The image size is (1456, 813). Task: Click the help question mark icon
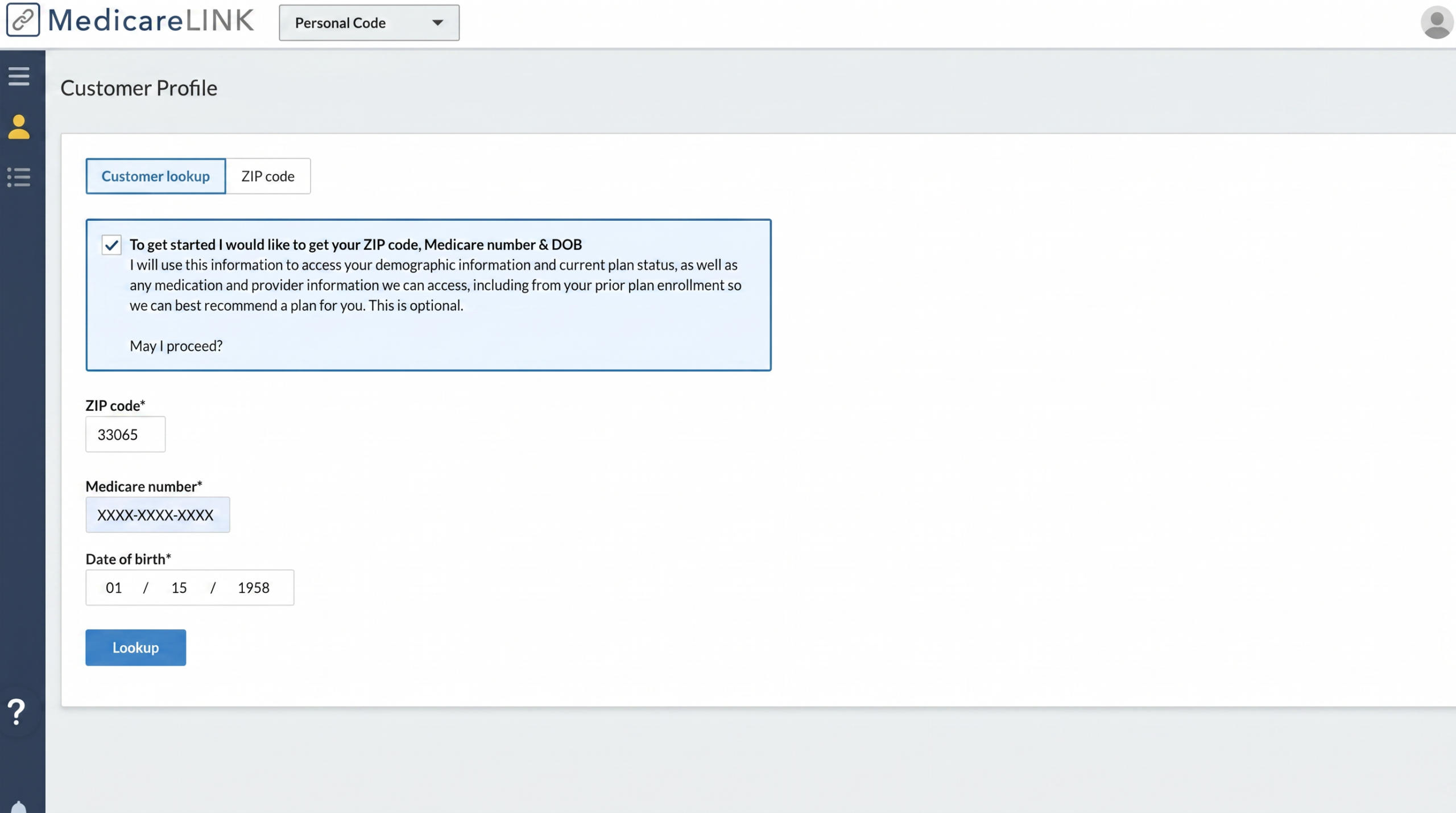16,712
